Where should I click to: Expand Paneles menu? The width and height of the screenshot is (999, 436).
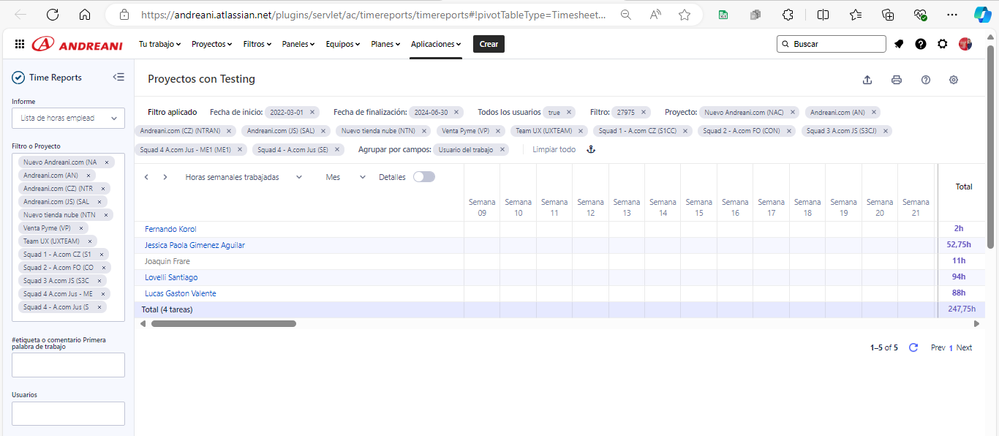click(299, 44)
